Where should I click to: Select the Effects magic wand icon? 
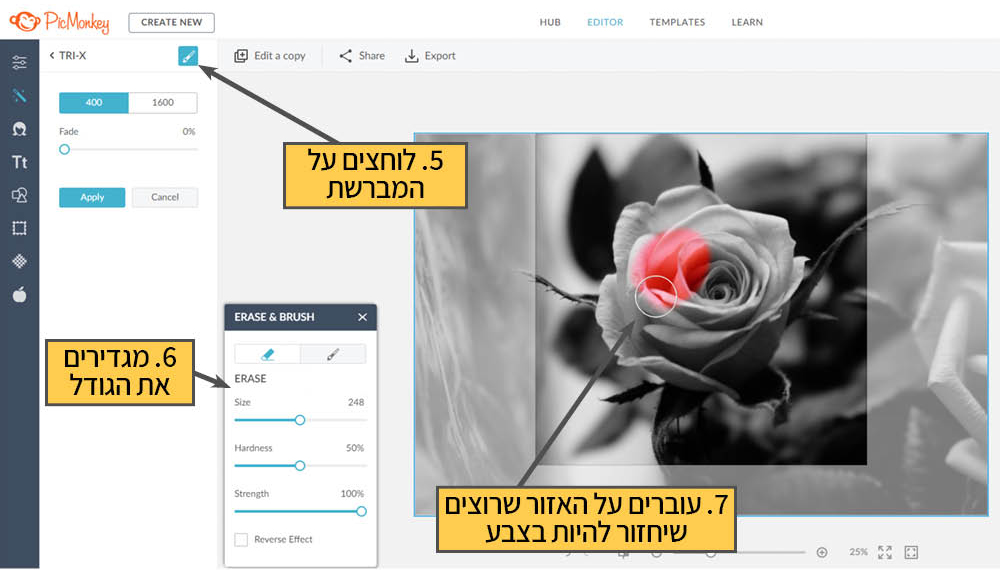click(x=19, y=96)
